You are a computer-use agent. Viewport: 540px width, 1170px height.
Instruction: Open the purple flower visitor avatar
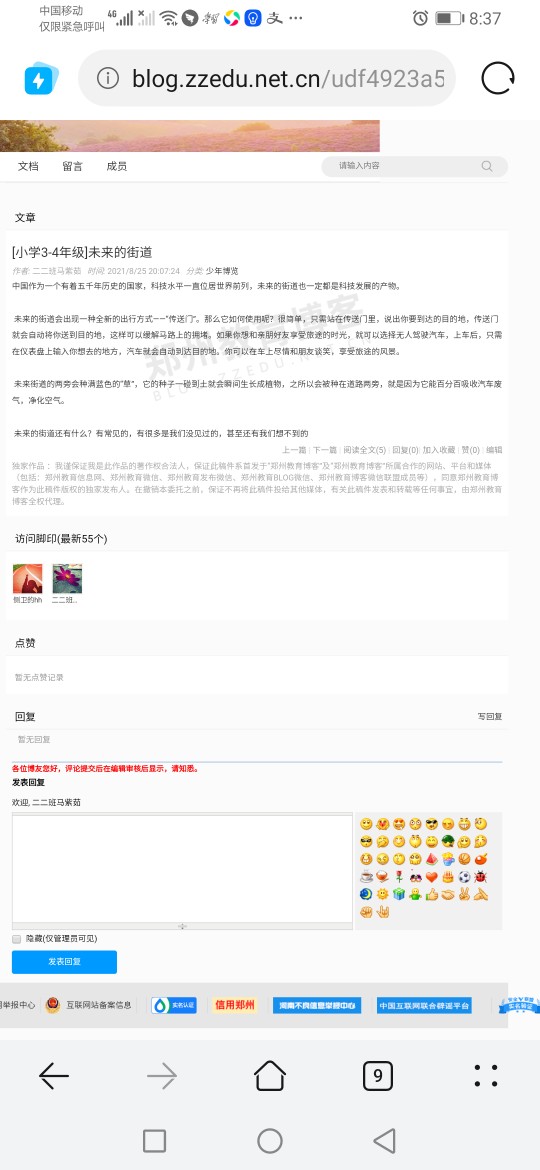(67, 579)
